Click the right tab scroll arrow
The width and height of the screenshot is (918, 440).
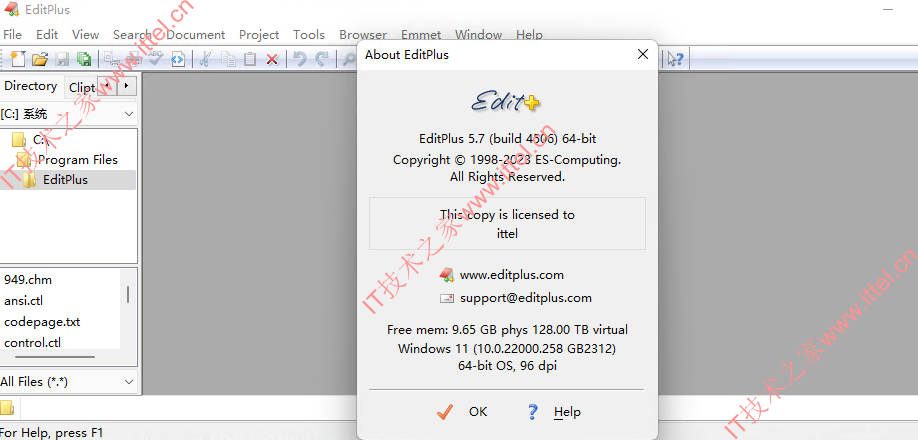pos(127,86)
